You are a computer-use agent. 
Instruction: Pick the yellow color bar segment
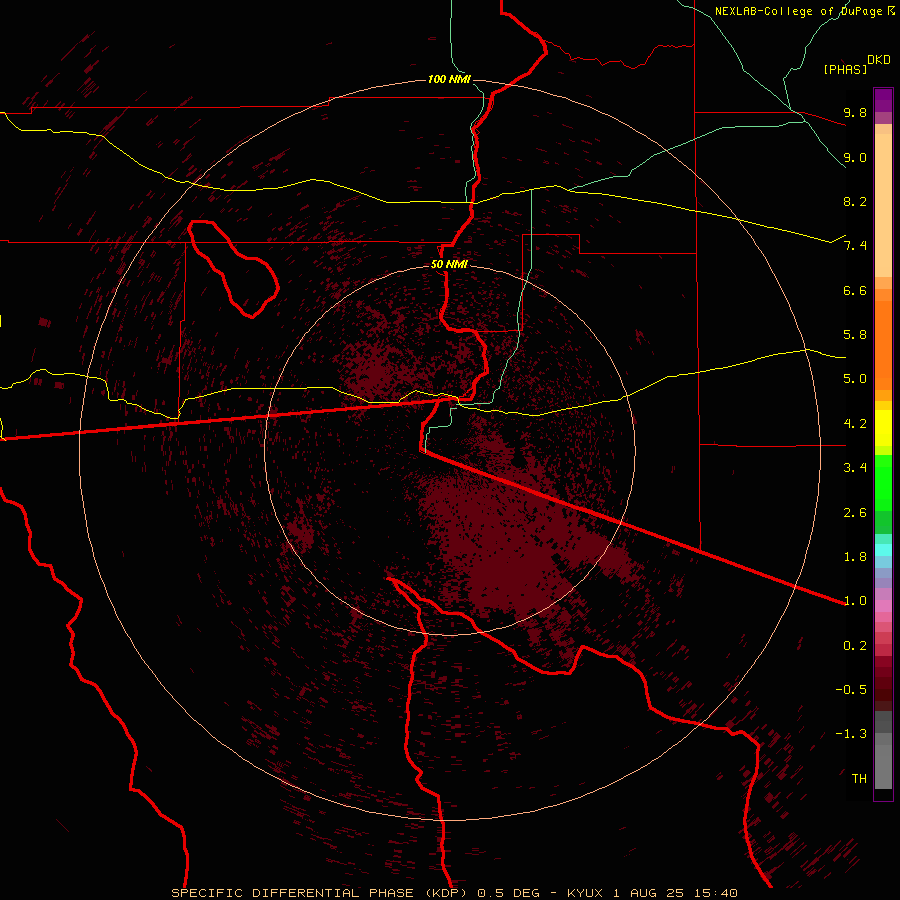(883, 428)
